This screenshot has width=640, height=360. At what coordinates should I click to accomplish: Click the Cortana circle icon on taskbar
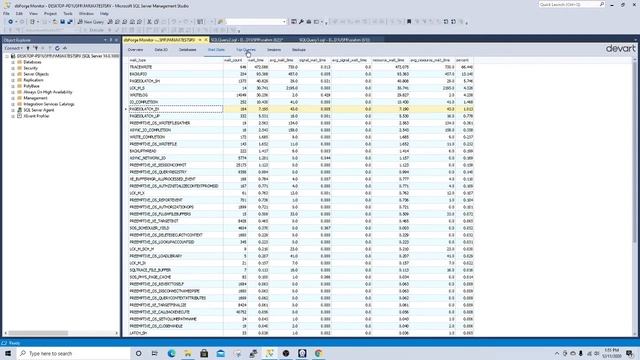pyautogui.click(x=138, y=353)
